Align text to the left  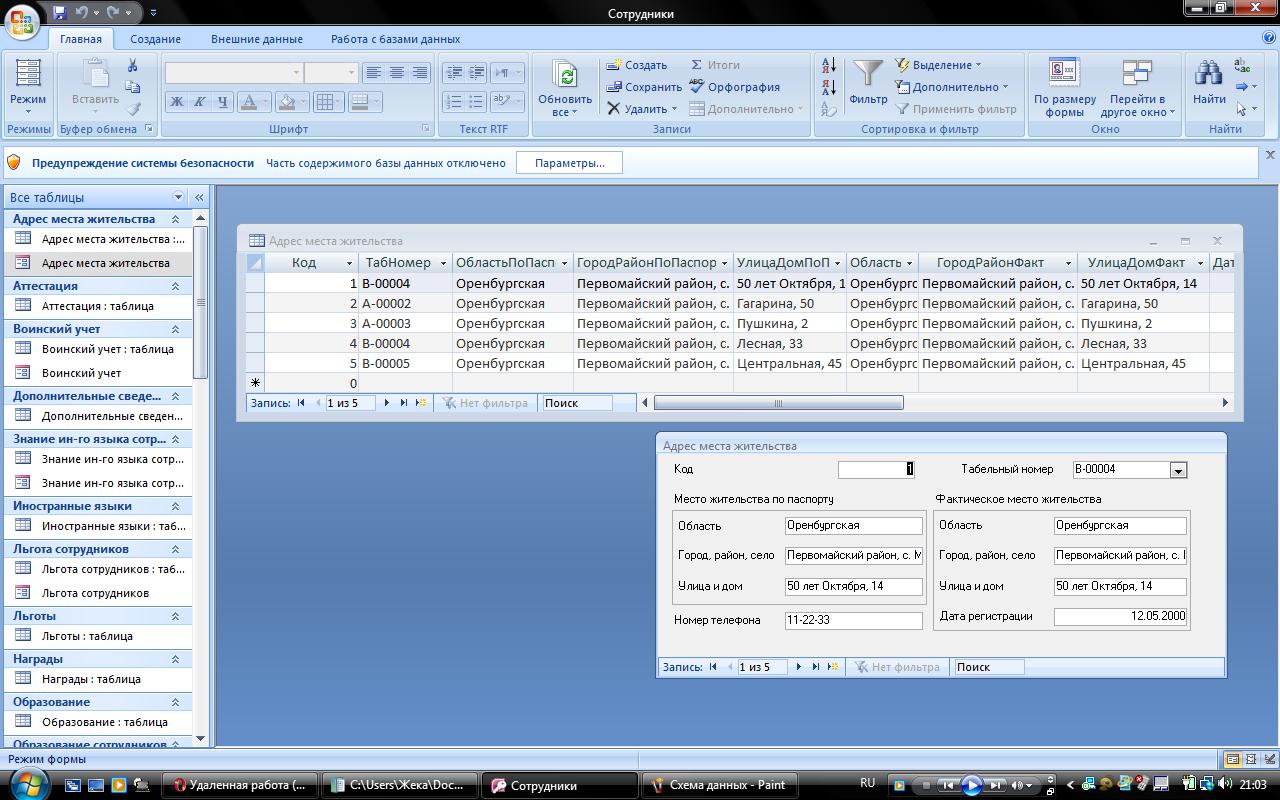[373, 73]
